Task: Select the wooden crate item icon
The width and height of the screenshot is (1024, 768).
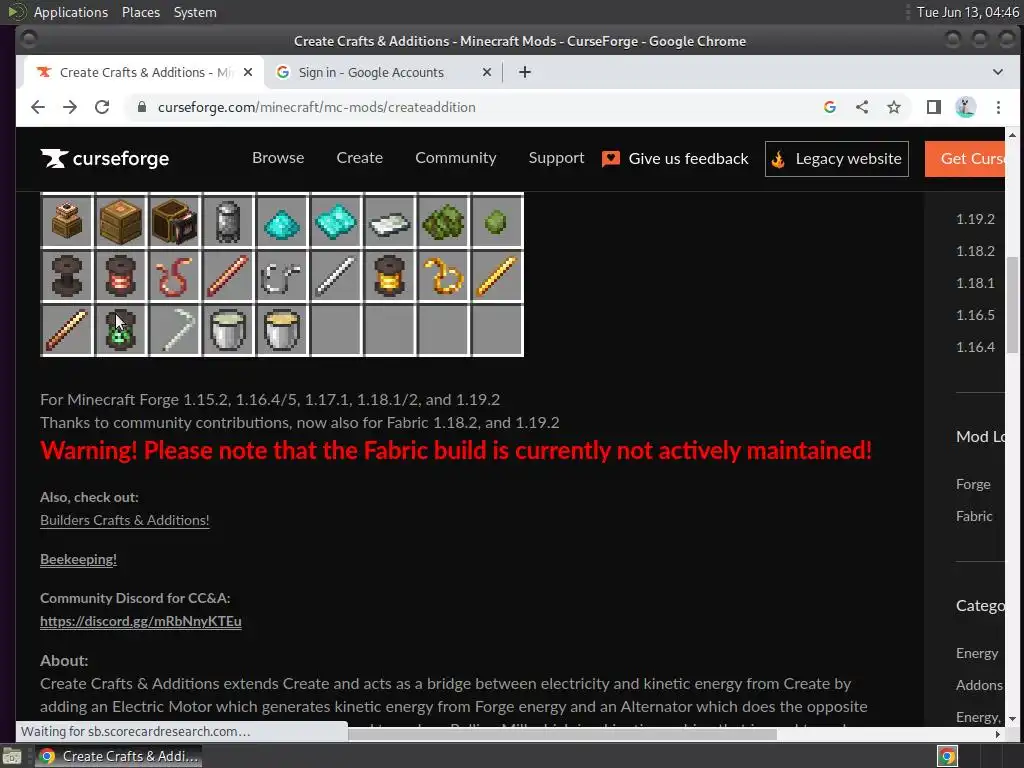Action: pos(120,222)
